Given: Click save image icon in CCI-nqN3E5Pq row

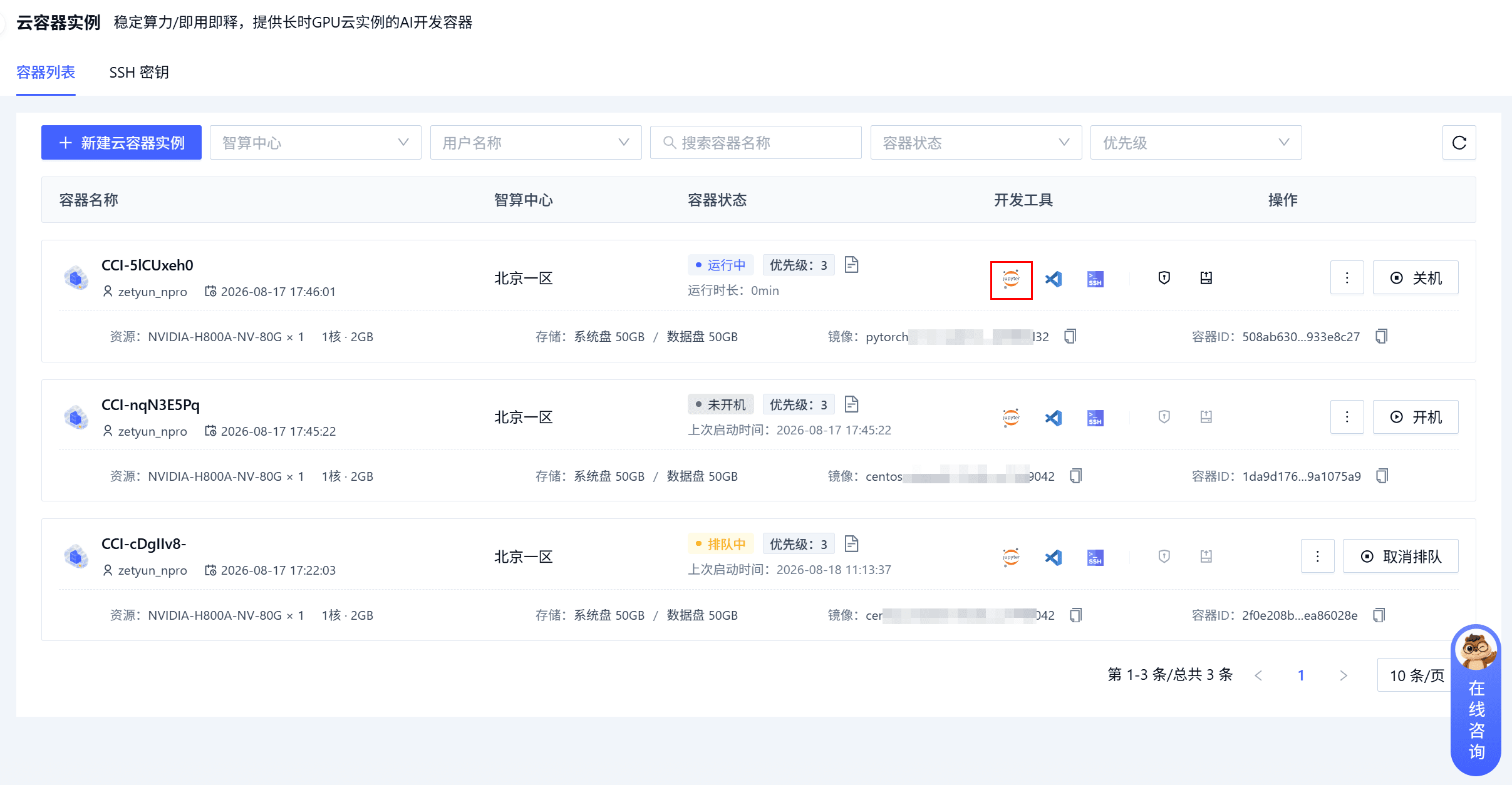Looking at the screenshot, I should pos(1206,417).
